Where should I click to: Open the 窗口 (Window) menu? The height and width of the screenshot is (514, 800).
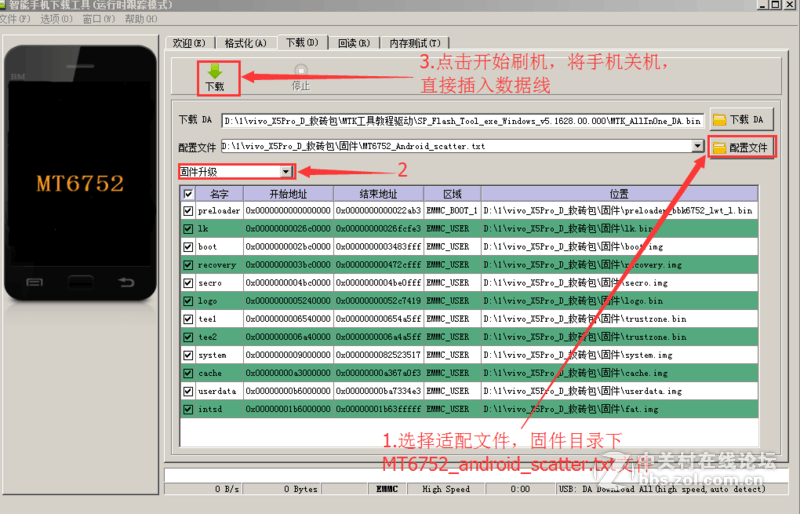pyautogui.click(x=98, y=19)
